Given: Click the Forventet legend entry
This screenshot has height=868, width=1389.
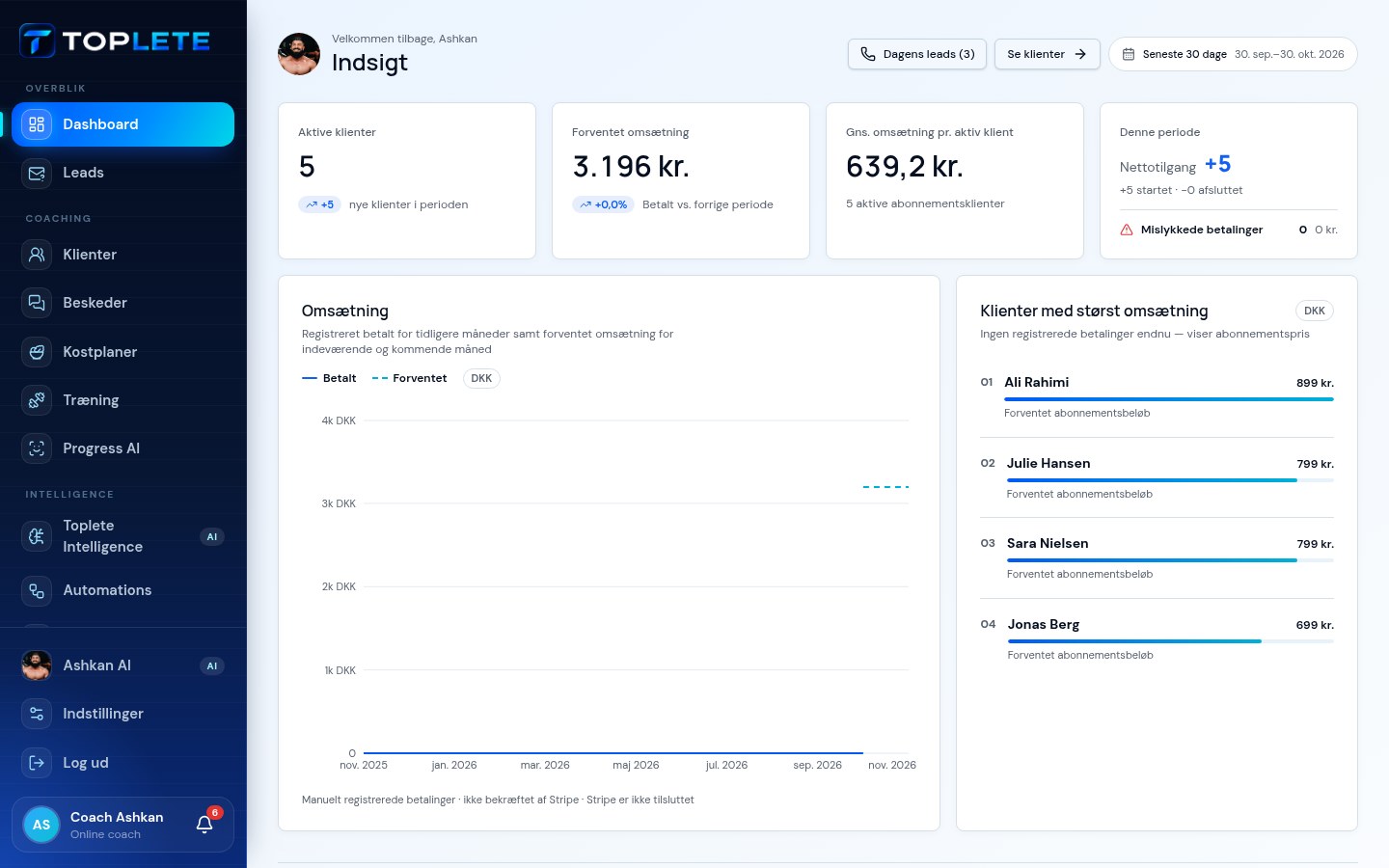Looking at the screenshot, I should click(x=410, y=378).
